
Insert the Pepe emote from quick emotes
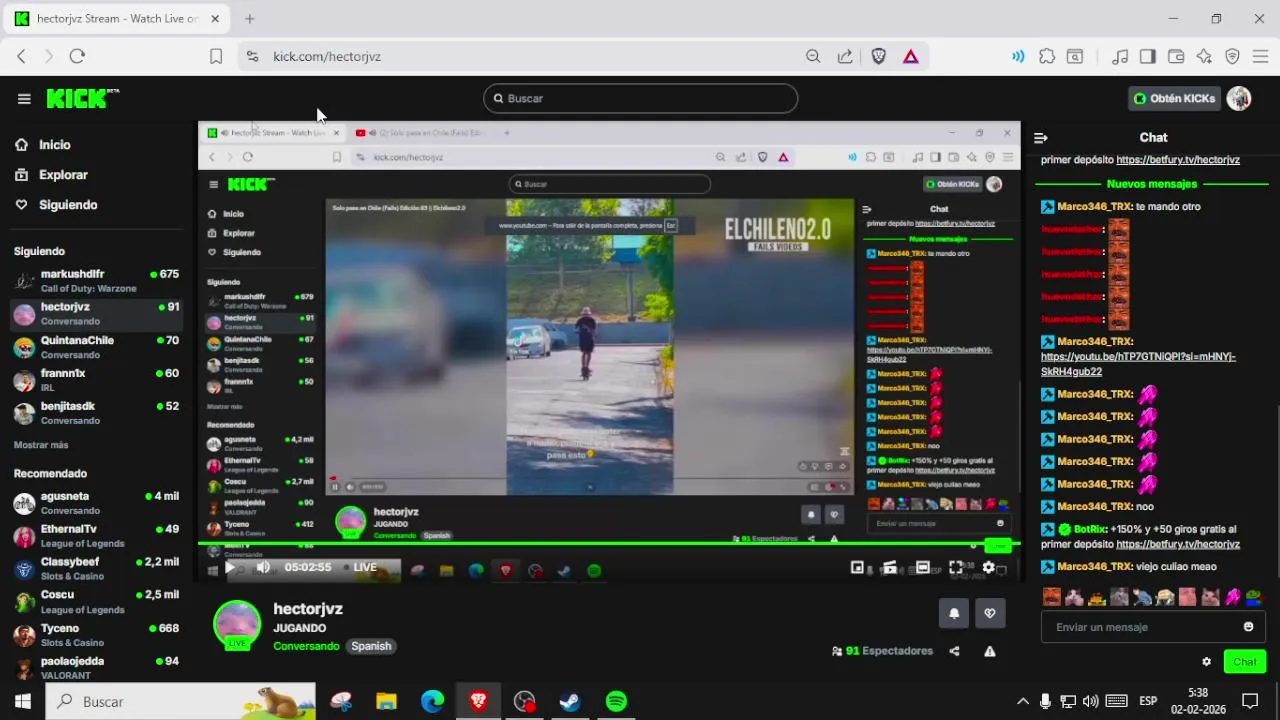(x=1253, y=597)
